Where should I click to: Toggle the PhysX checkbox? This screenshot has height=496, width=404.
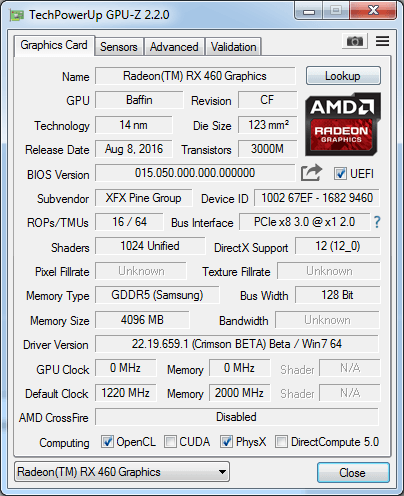pos(226,442)
